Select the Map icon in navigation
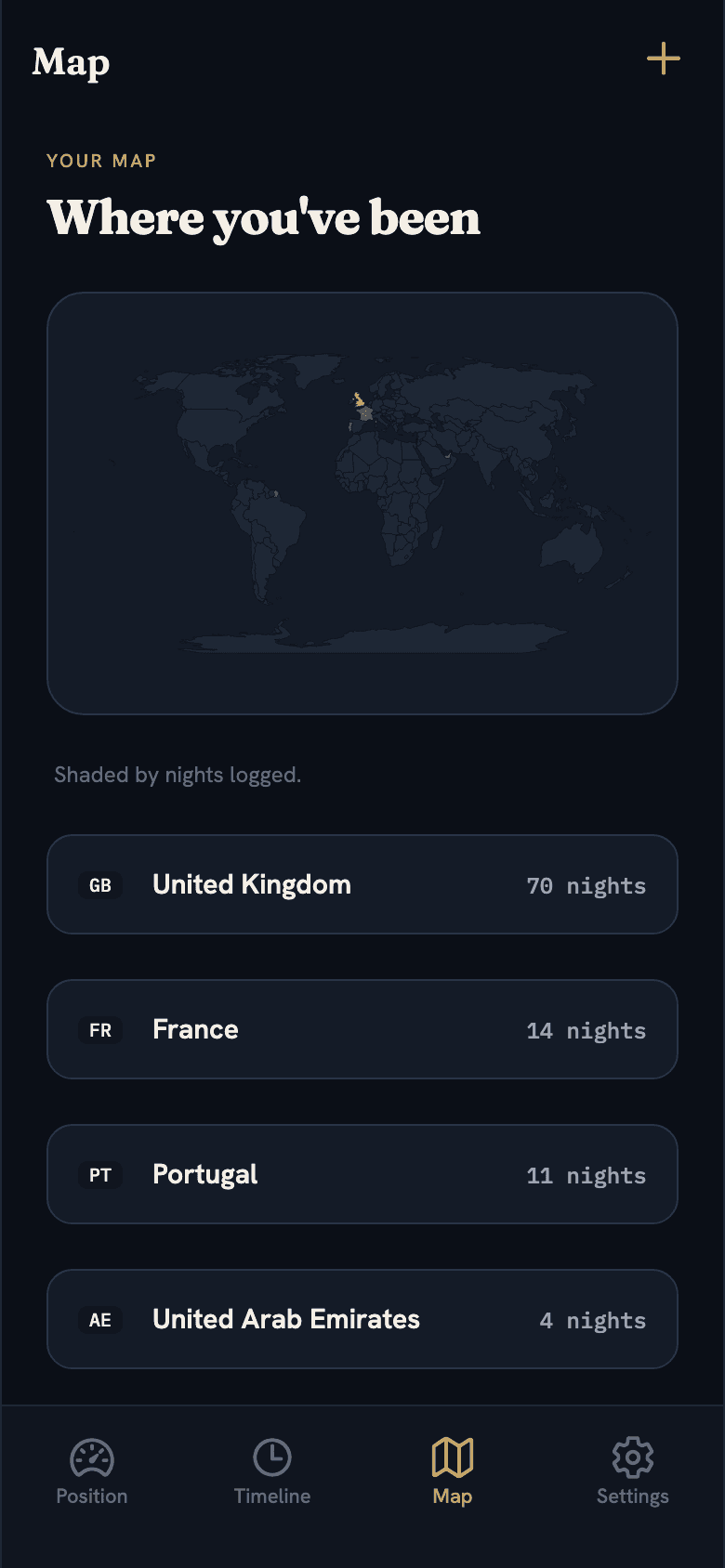725x1568 pixels. [x=453, y=1457]
